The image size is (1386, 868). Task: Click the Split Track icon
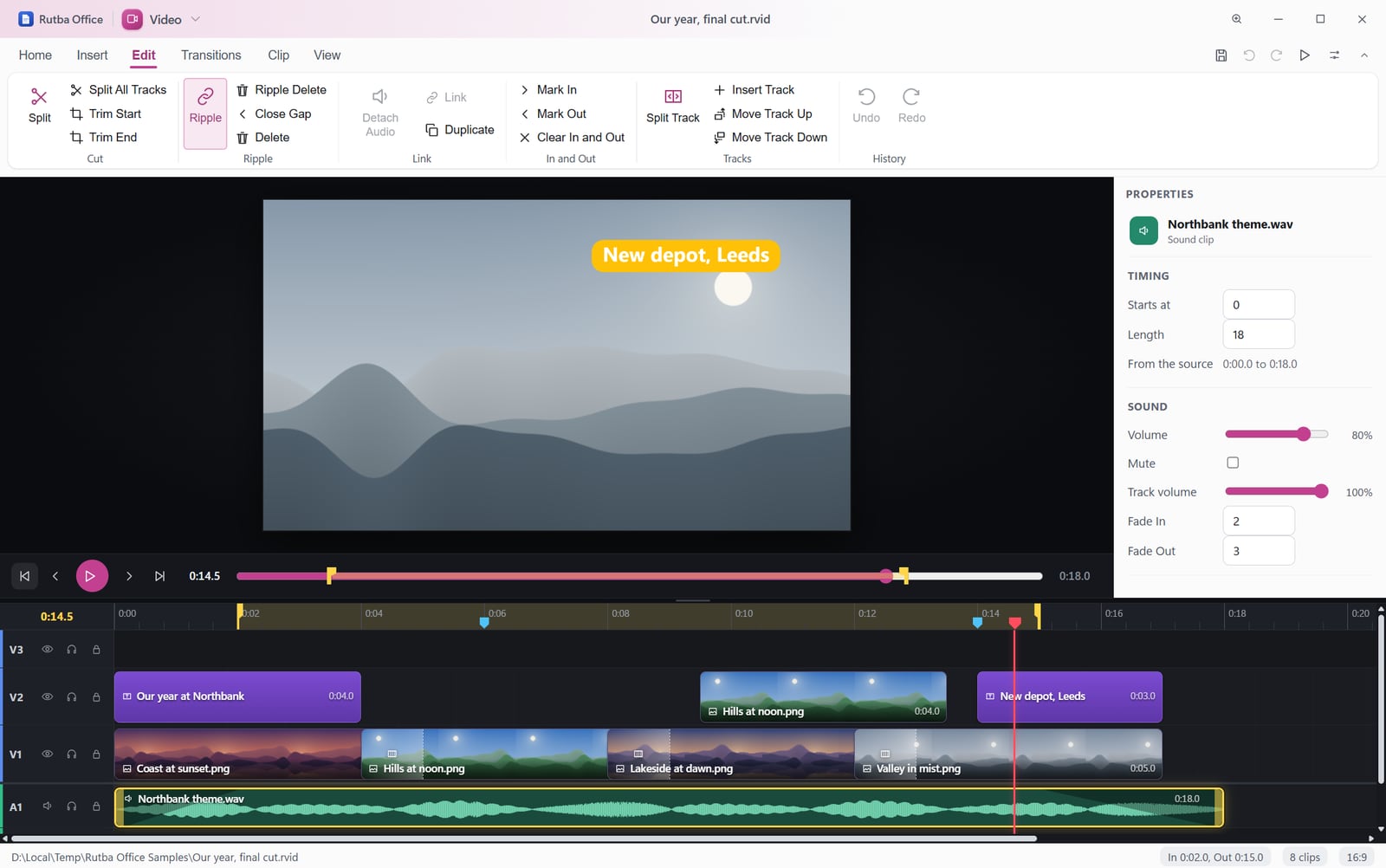[x=673, y=96]
